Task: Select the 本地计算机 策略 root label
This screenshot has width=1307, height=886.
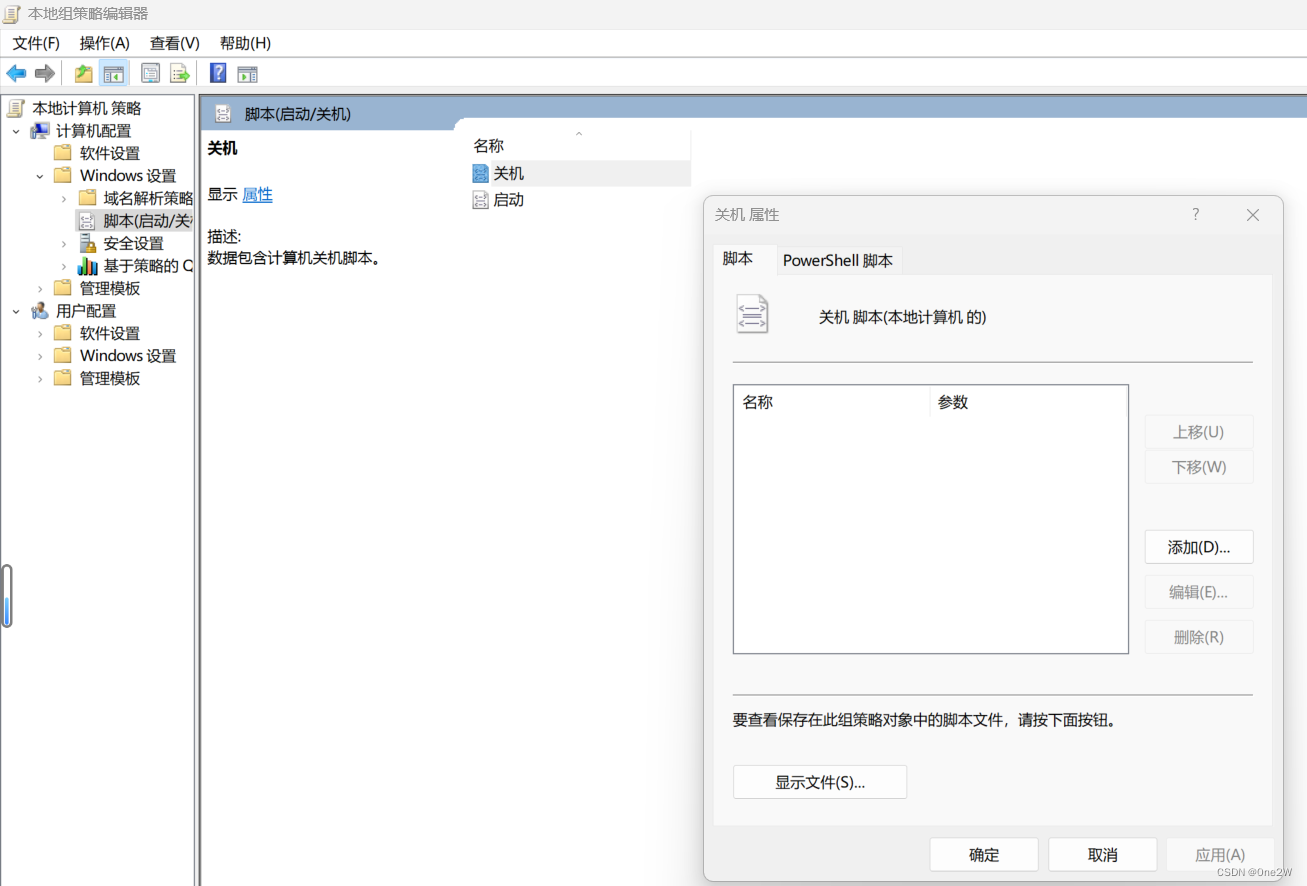Action: click(87, 108)
